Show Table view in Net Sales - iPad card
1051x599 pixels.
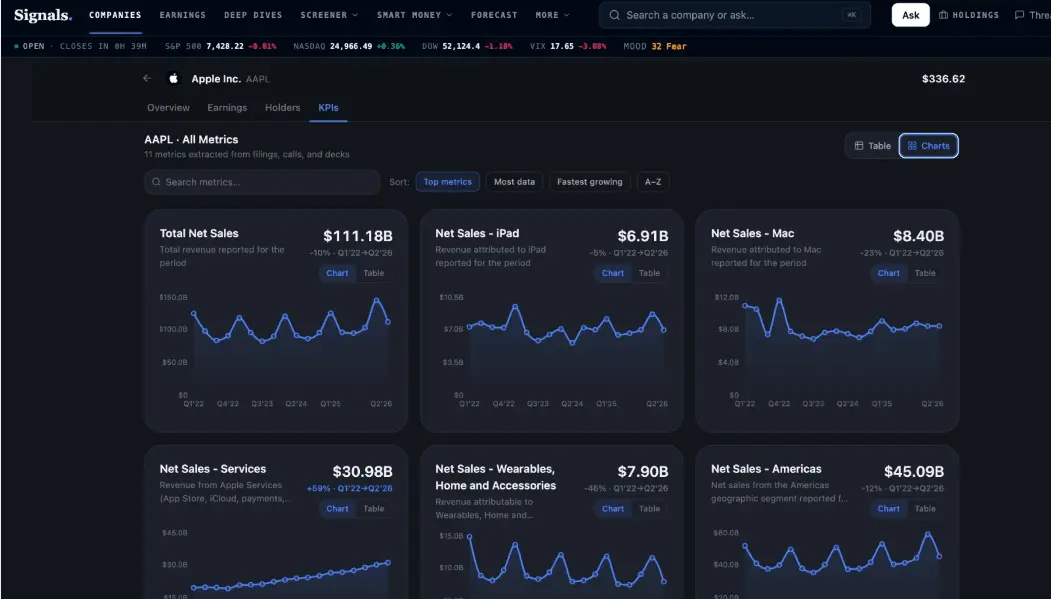click(x=649, y=273)
